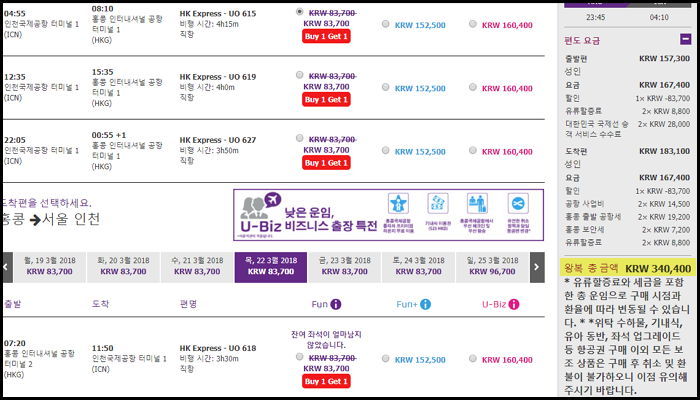
Task: Click Buy 1 Get 1 badge for UO 618
Action: pyautogui.click(x=326, y=381)
